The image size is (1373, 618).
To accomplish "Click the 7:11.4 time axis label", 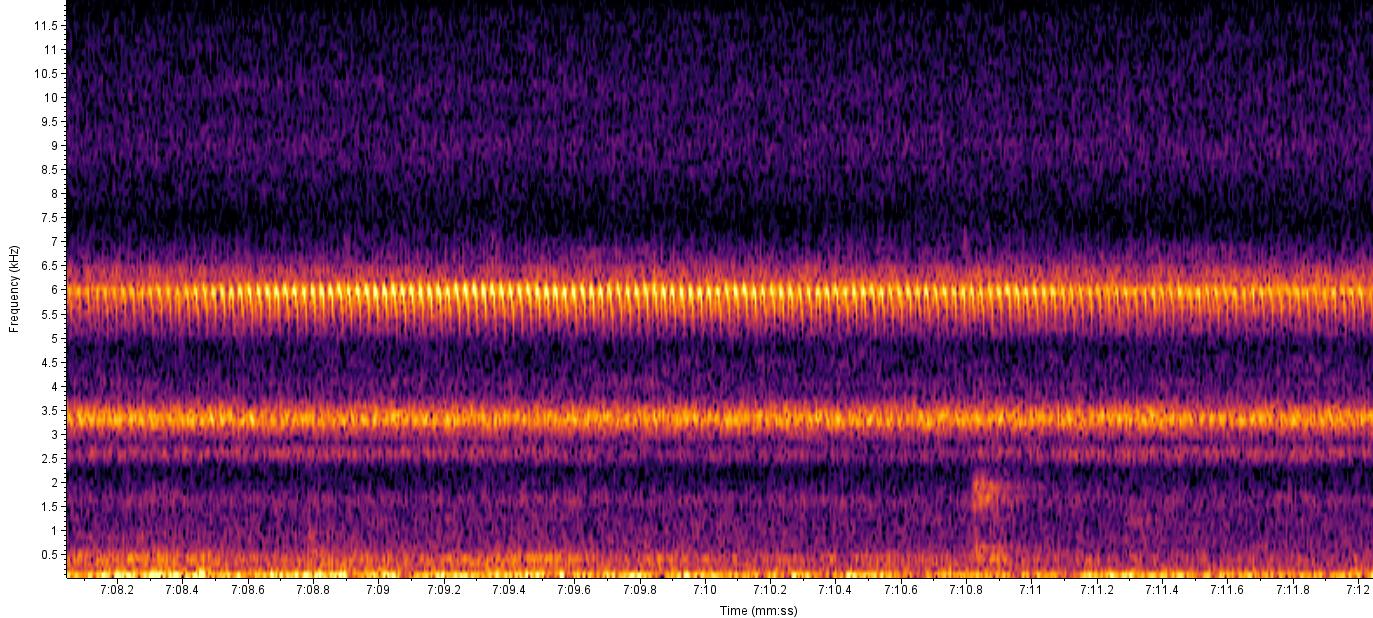I will pyautogui.click(x=1162, y=590).
